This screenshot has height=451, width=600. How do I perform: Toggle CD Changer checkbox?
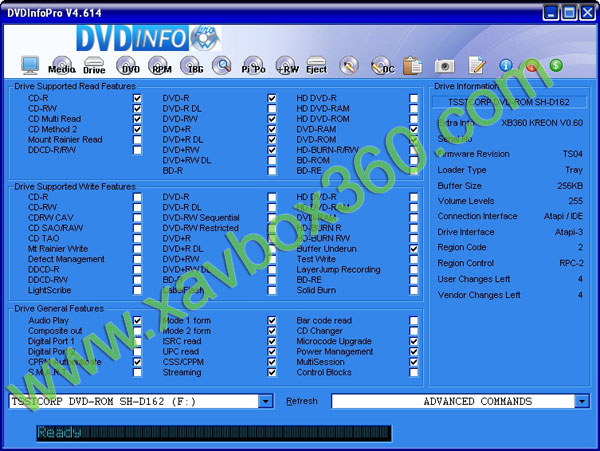[x=414, y=331]
